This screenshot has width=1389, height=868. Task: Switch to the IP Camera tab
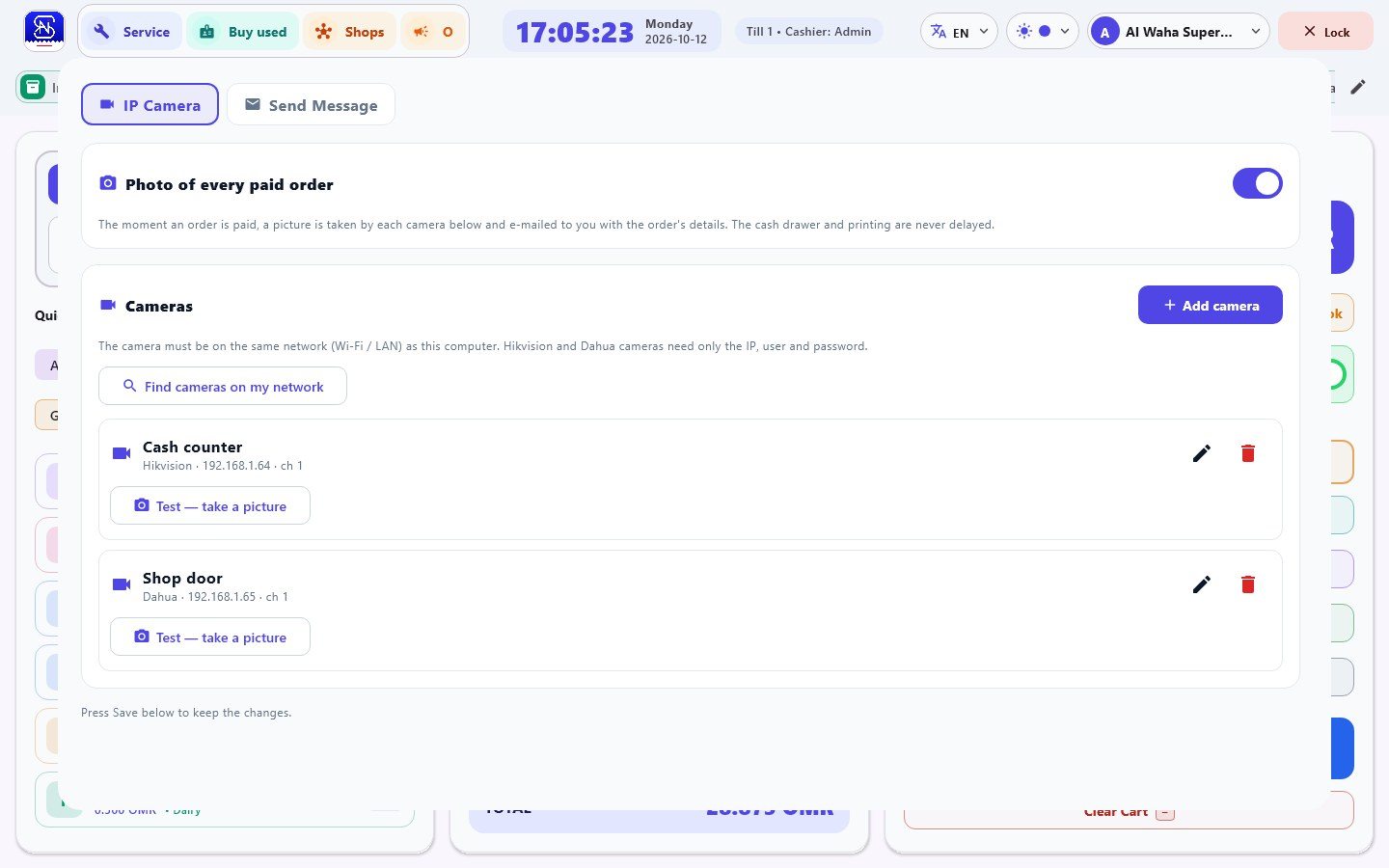click(150, 104)
